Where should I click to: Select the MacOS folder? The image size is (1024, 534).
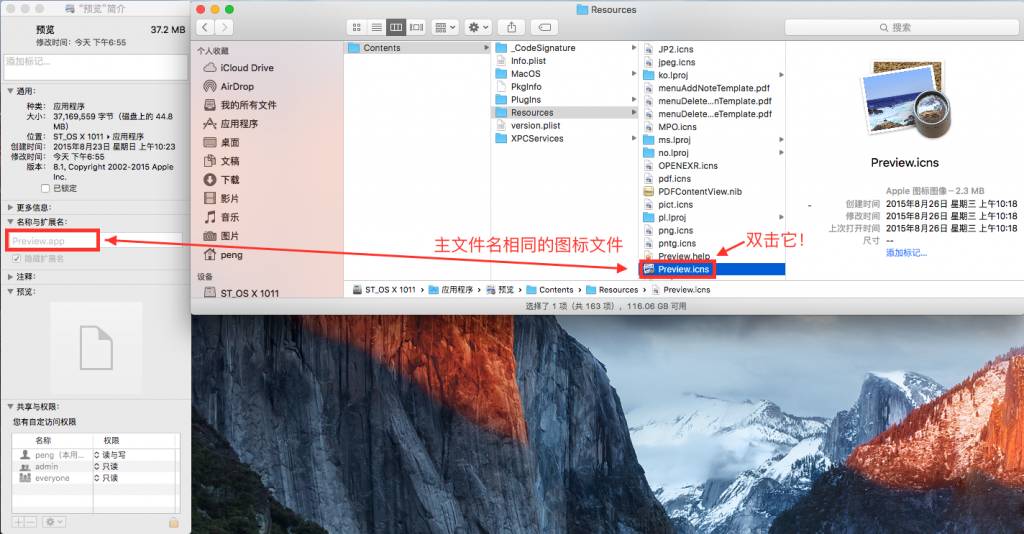(x=525, y=74)
